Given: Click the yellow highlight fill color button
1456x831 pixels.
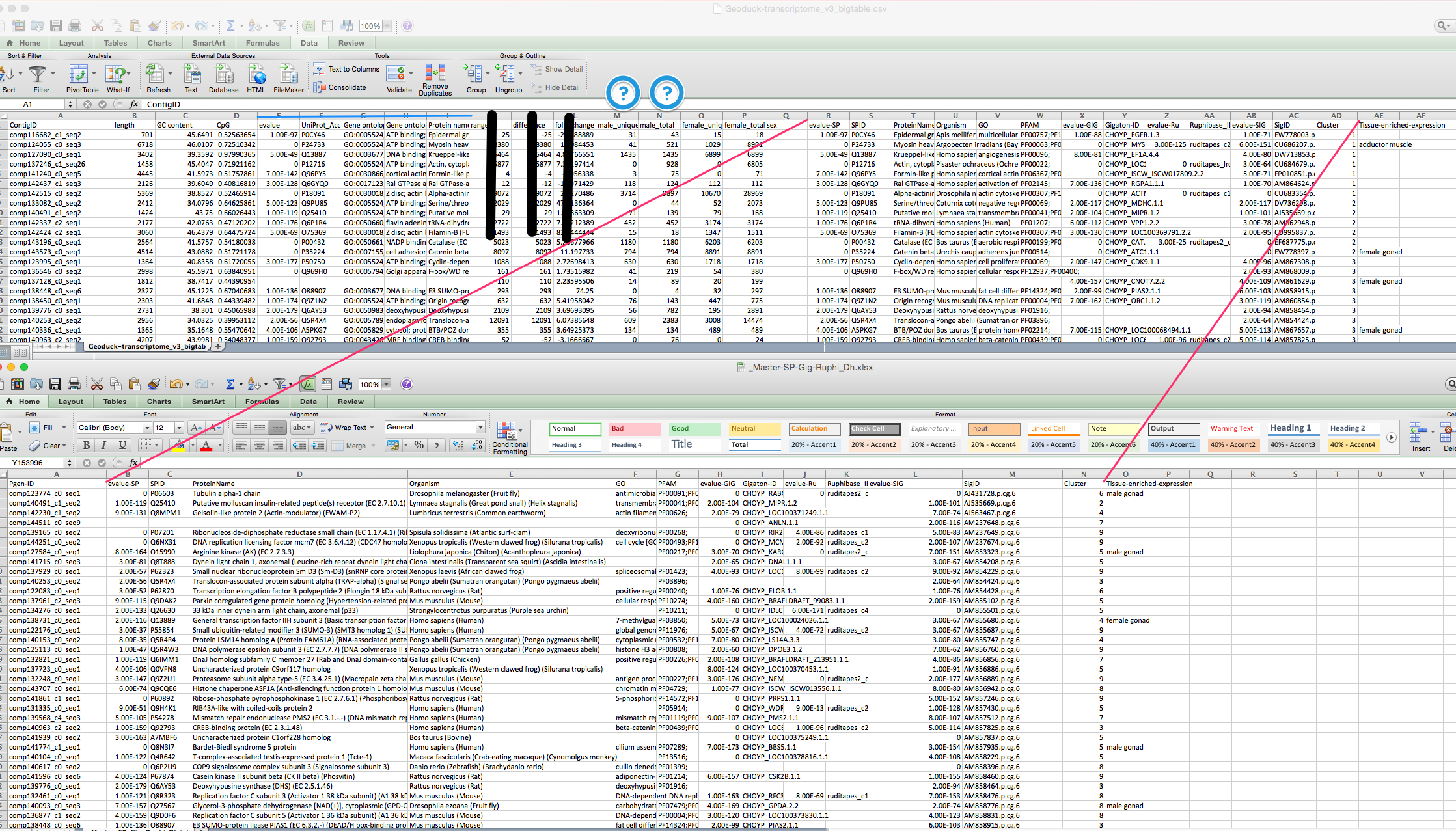Looking at the screenshot, I should (178, 445).
